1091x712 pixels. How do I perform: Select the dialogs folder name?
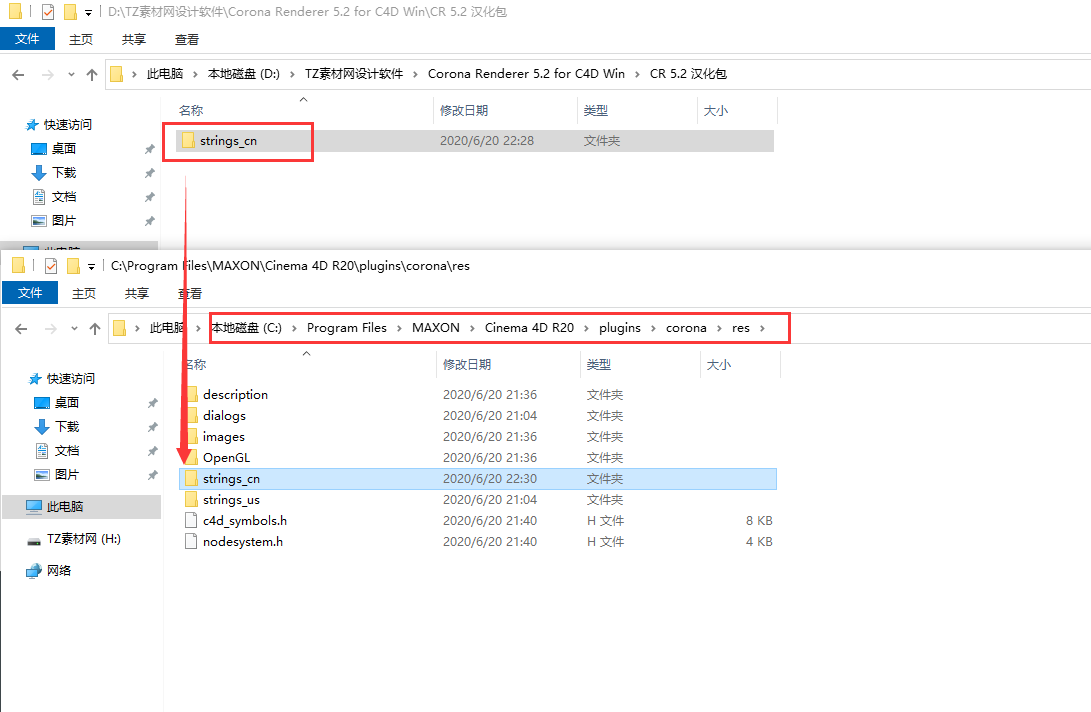pyautogui.click(x=224, y=416)
